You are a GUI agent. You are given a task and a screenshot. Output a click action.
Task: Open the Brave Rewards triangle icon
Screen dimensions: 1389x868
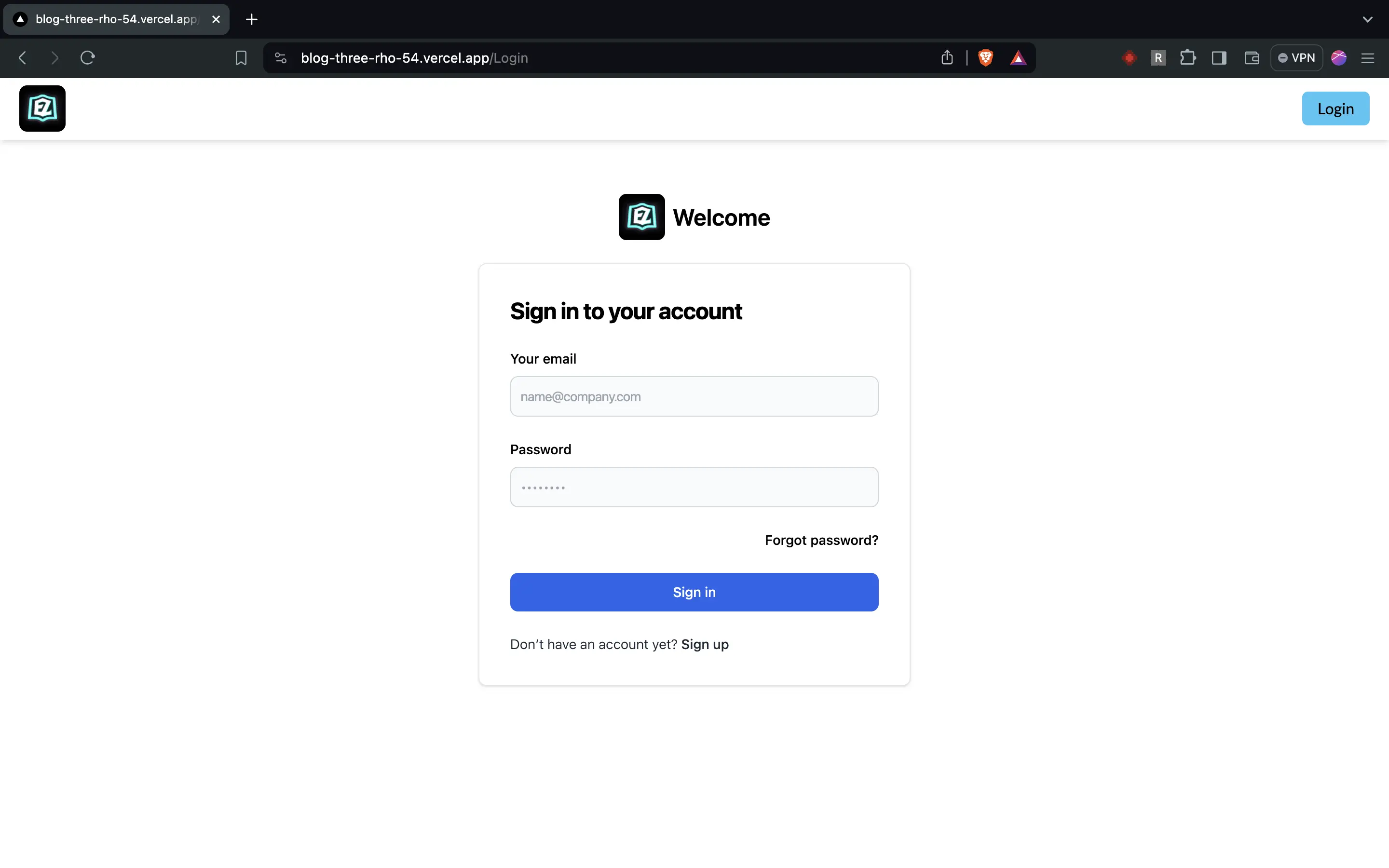point(1018,58)
